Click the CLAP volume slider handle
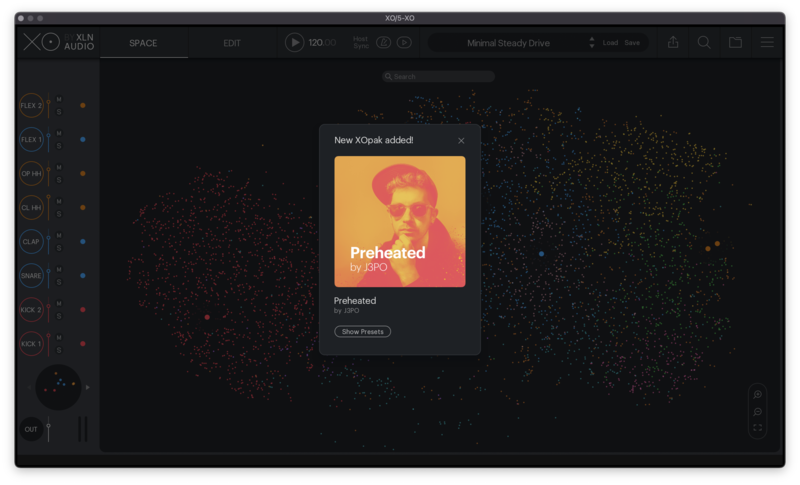This screenshot has width=800, height=485. tap(48, 238)
